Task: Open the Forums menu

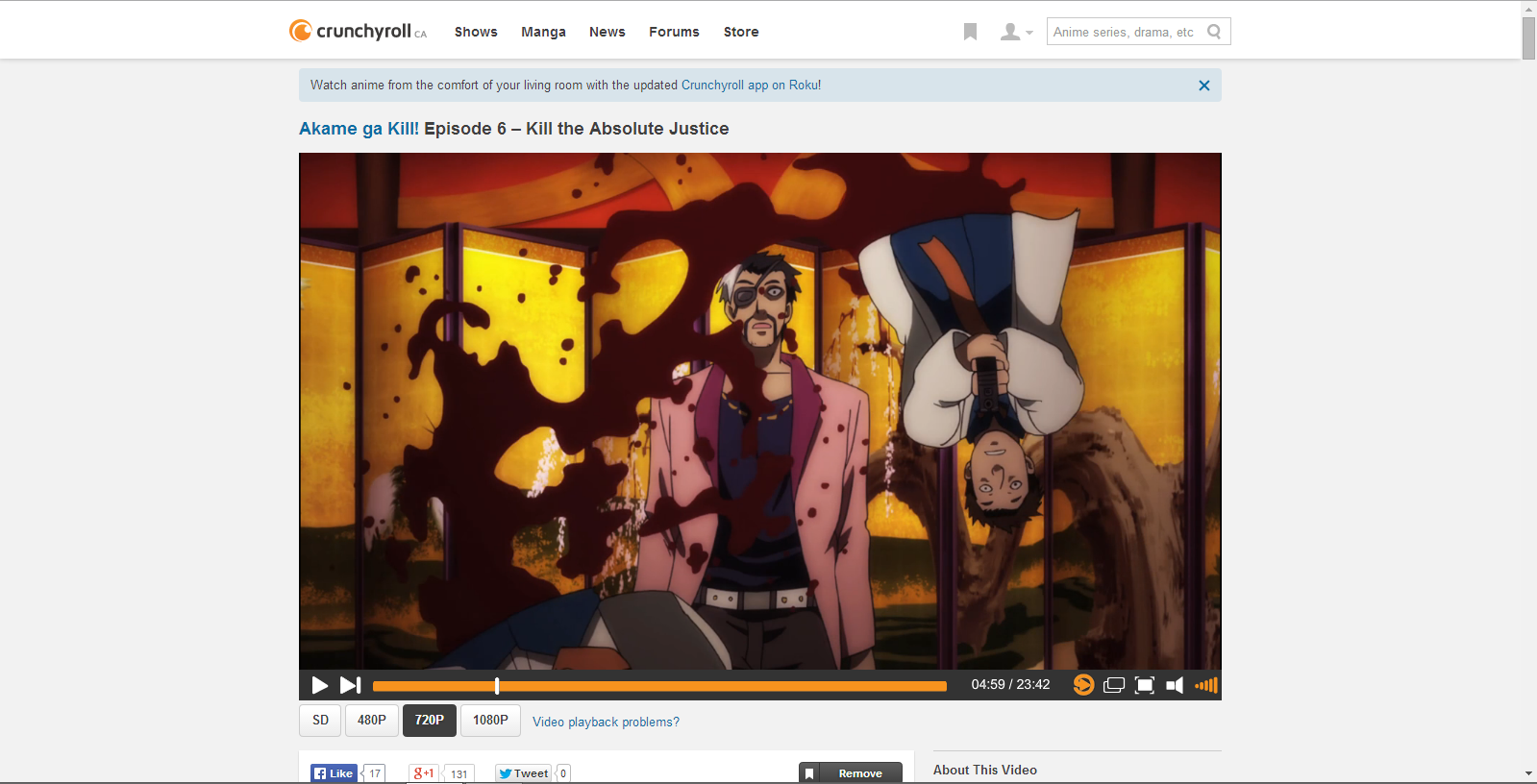Action: click(674, 32)
